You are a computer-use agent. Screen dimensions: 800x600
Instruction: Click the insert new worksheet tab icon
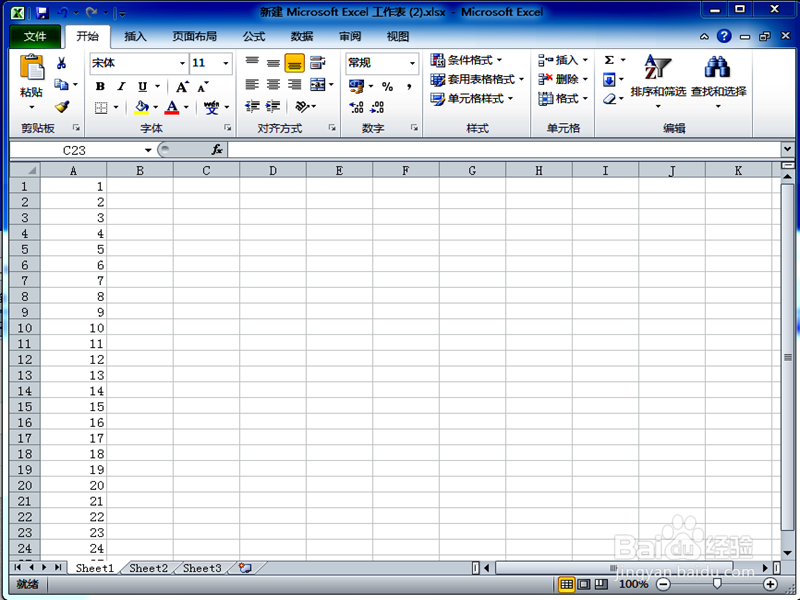tap(245, 568)
